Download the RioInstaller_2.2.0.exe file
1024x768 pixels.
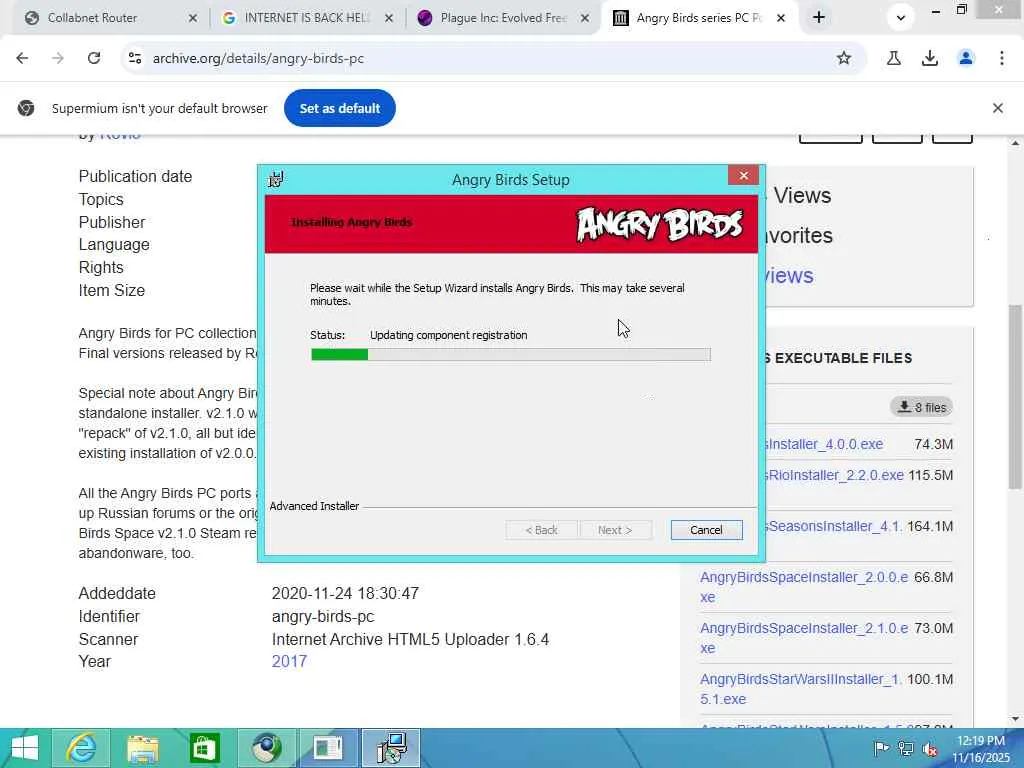tap(836, 475)
